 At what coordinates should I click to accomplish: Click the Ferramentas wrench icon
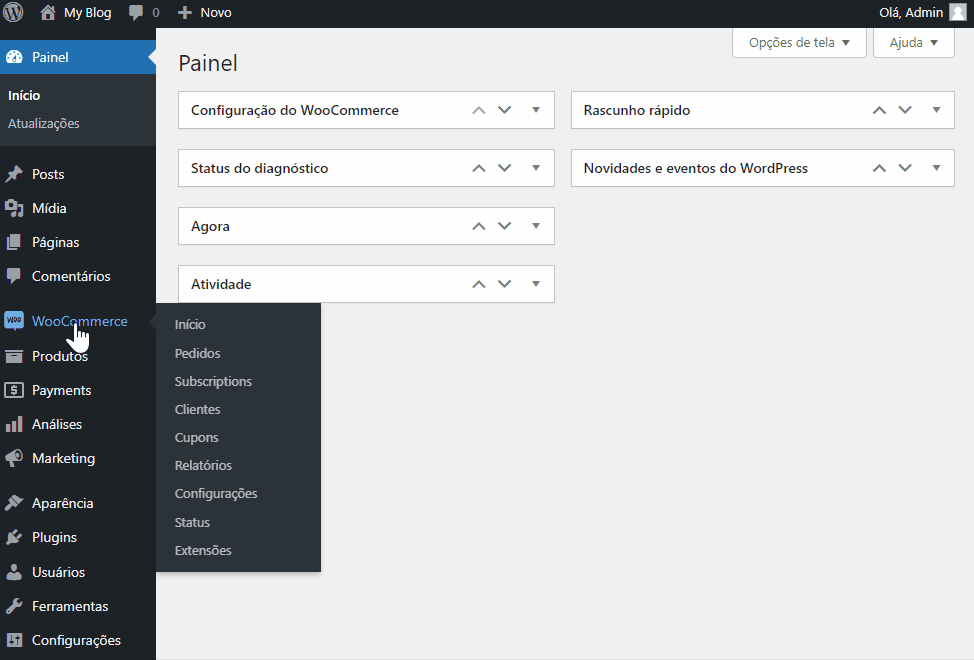pyautogui.click(x=14, y=606)
